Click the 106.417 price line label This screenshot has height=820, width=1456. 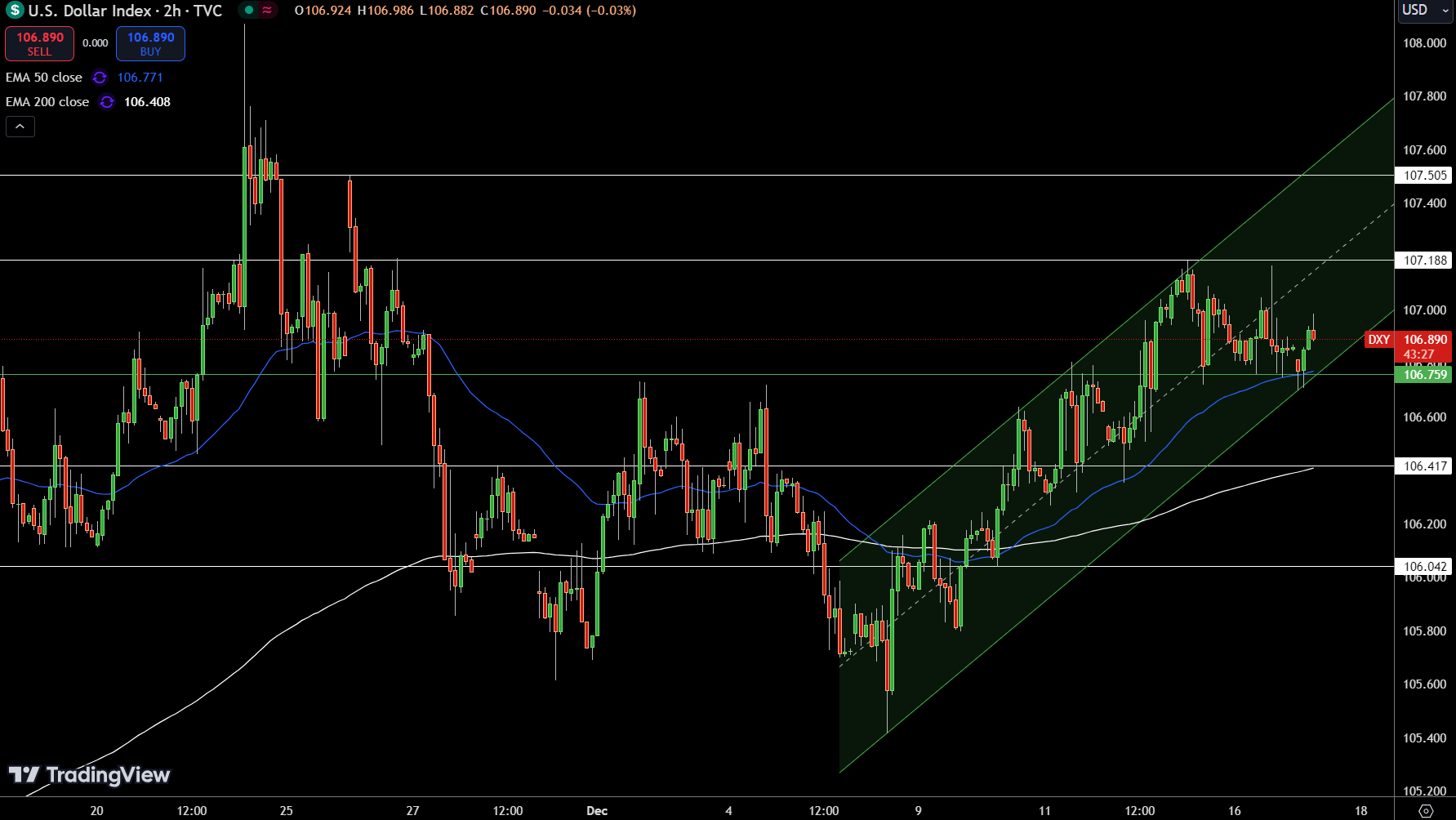pos(1425,466)
